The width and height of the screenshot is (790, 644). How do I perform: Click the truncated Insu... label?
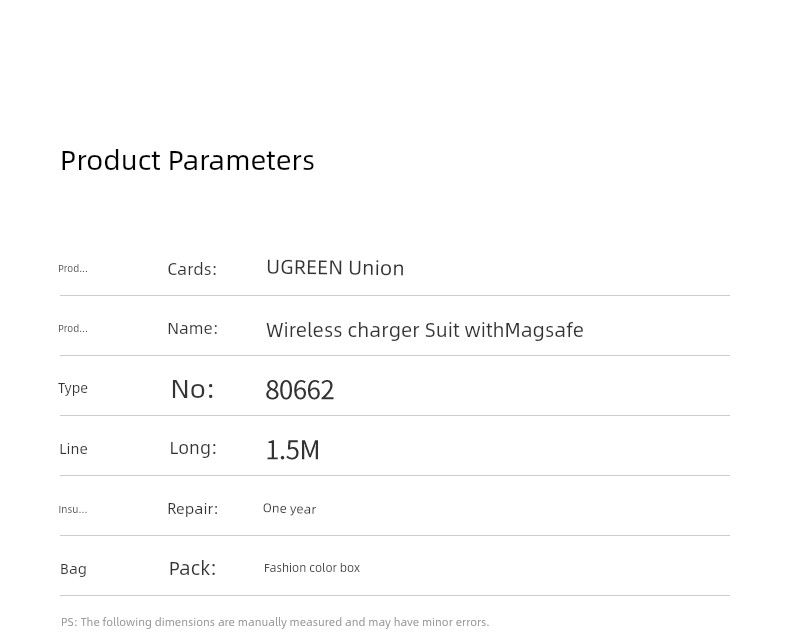coord(73,509)
